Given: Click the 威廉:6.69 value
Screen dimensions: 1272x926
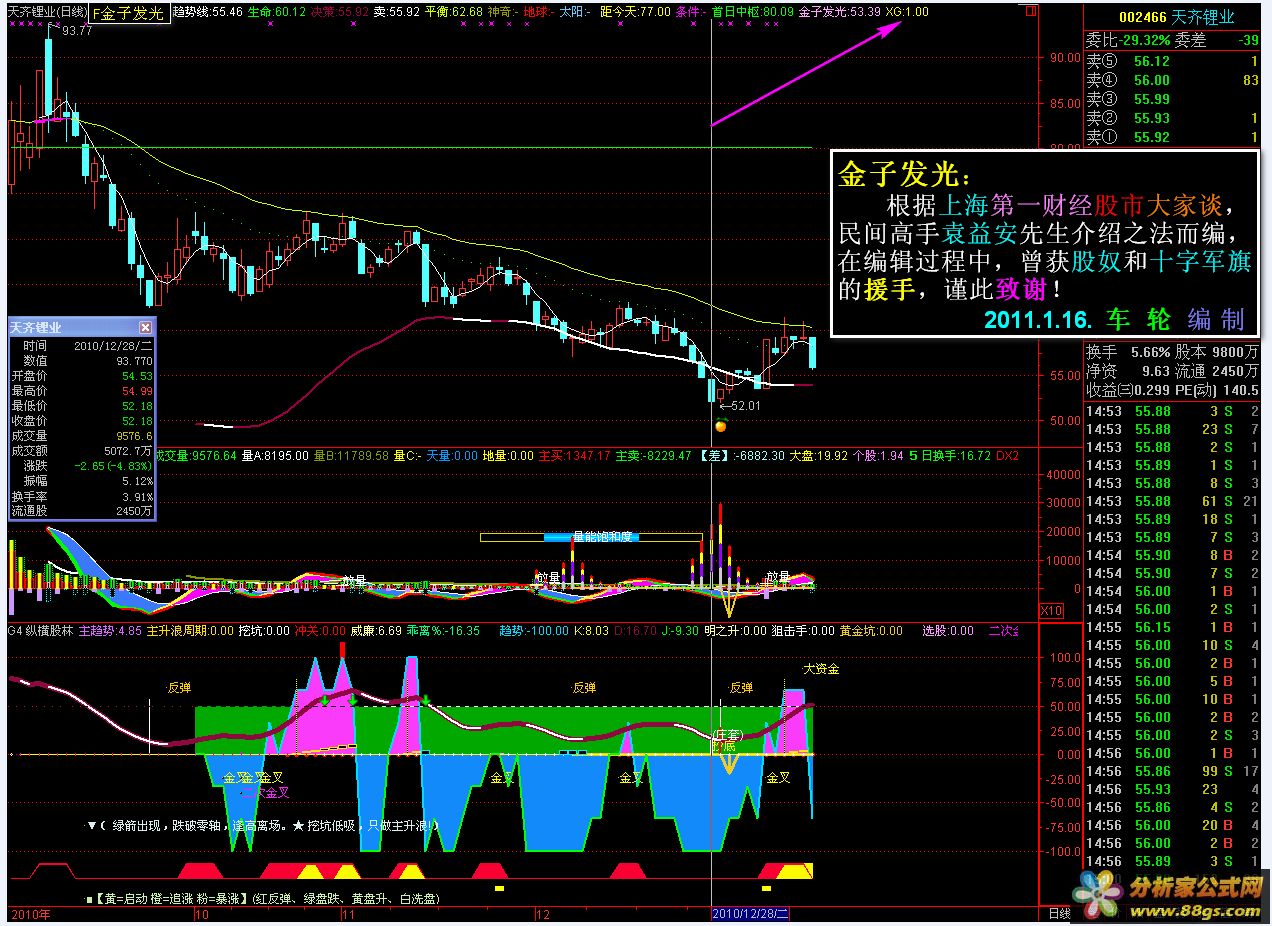Looking at the screenshot, I should point(375,631).
